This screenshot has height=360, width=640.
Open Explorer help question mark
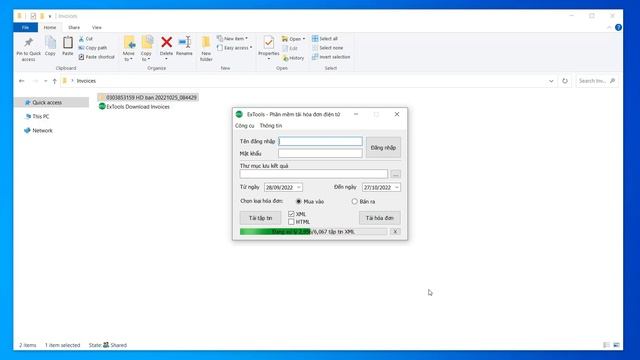(x=618, y=27)
